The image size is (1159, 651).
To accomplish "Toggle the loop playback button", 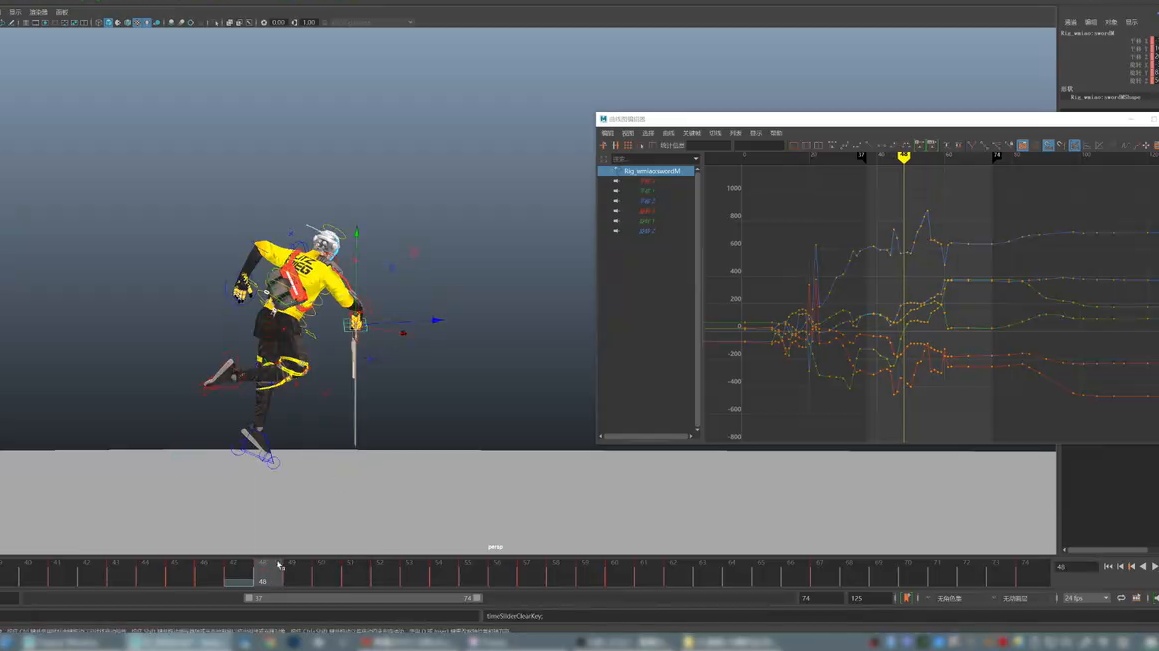I will pos(1121,598).
